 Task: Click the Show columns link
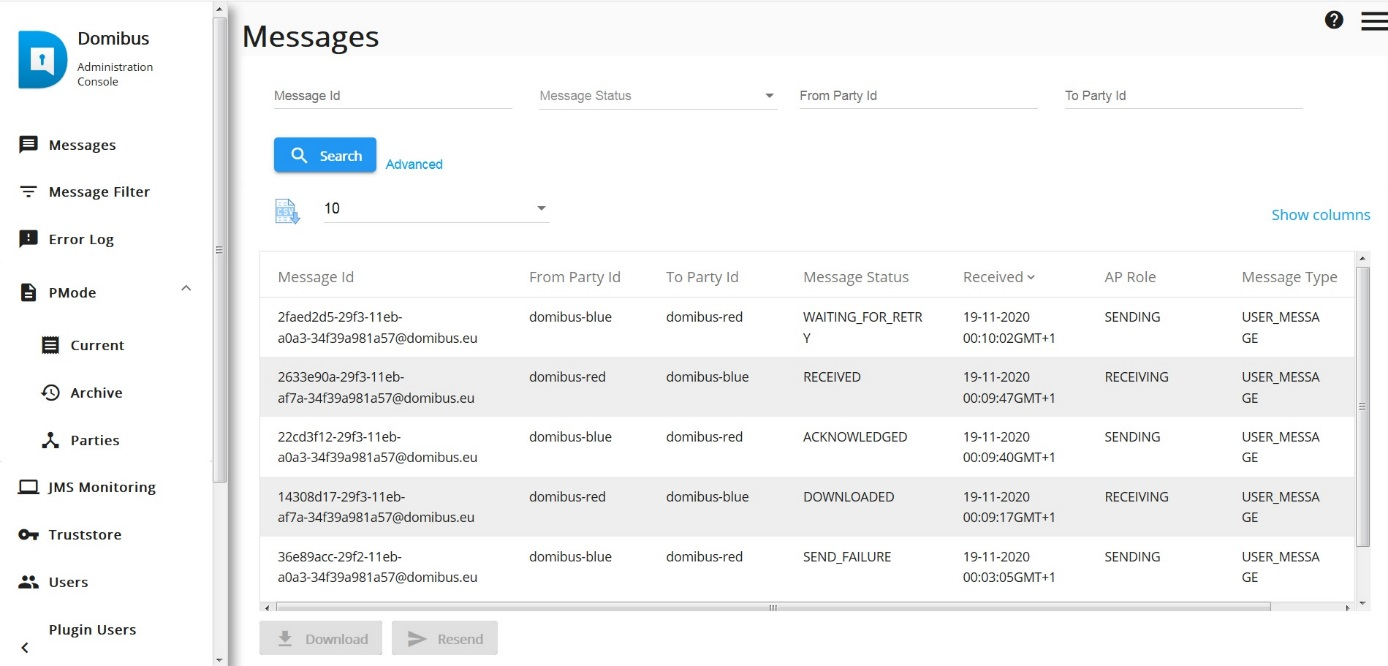point(1321,215)
